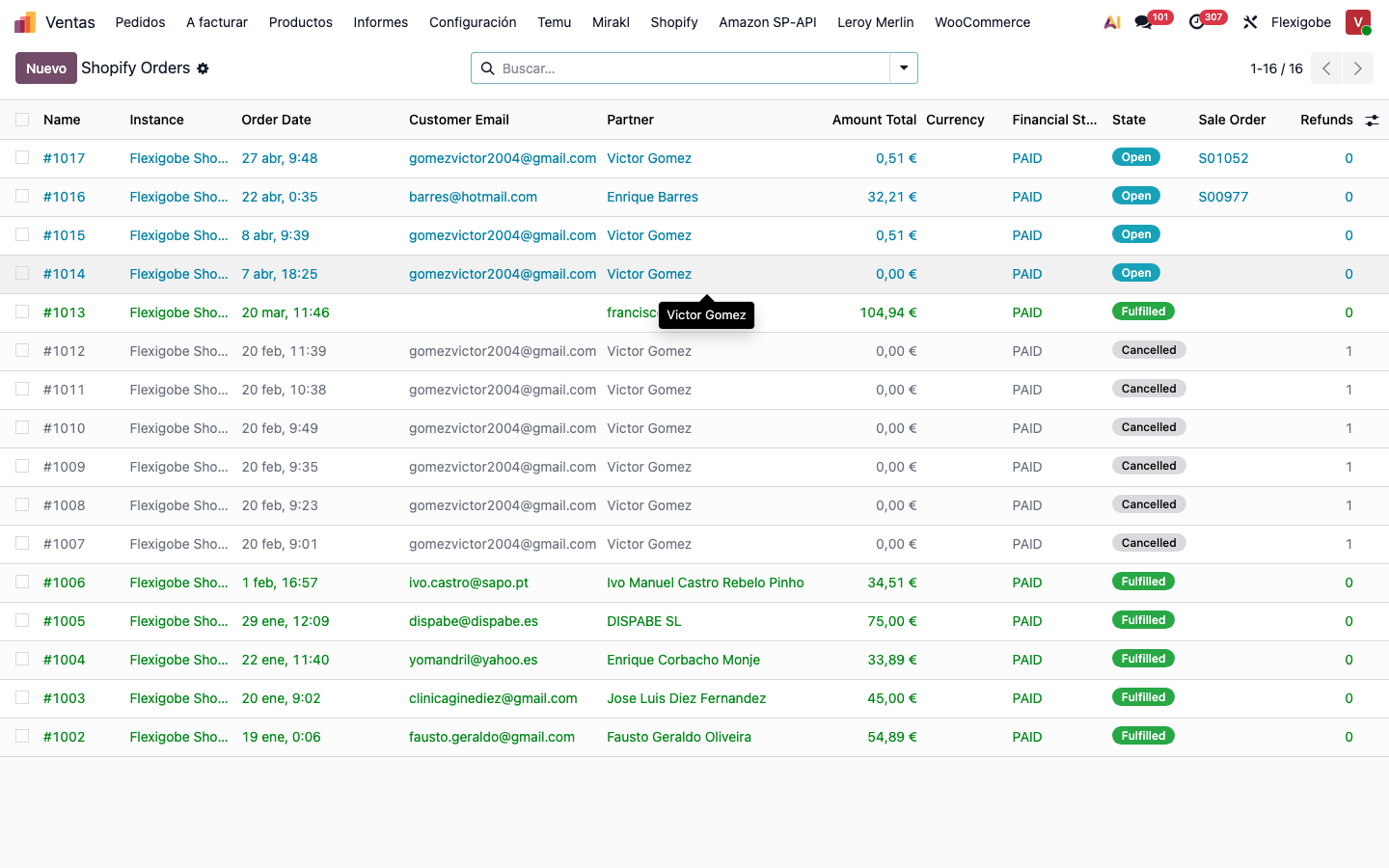The width and height of the screenshot is (1389, 868).
Task: Click partner Ivo Manuel Castro Rebelo Pinho
Action: (705, 583)
